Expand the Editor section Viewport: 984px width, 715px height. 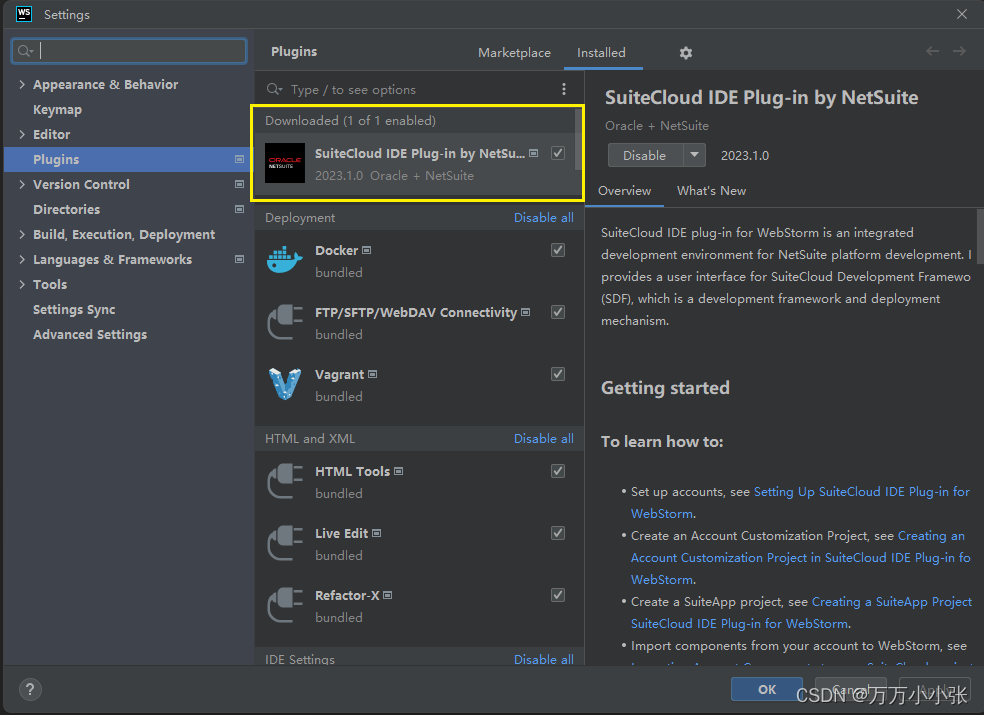click(20, 134)
